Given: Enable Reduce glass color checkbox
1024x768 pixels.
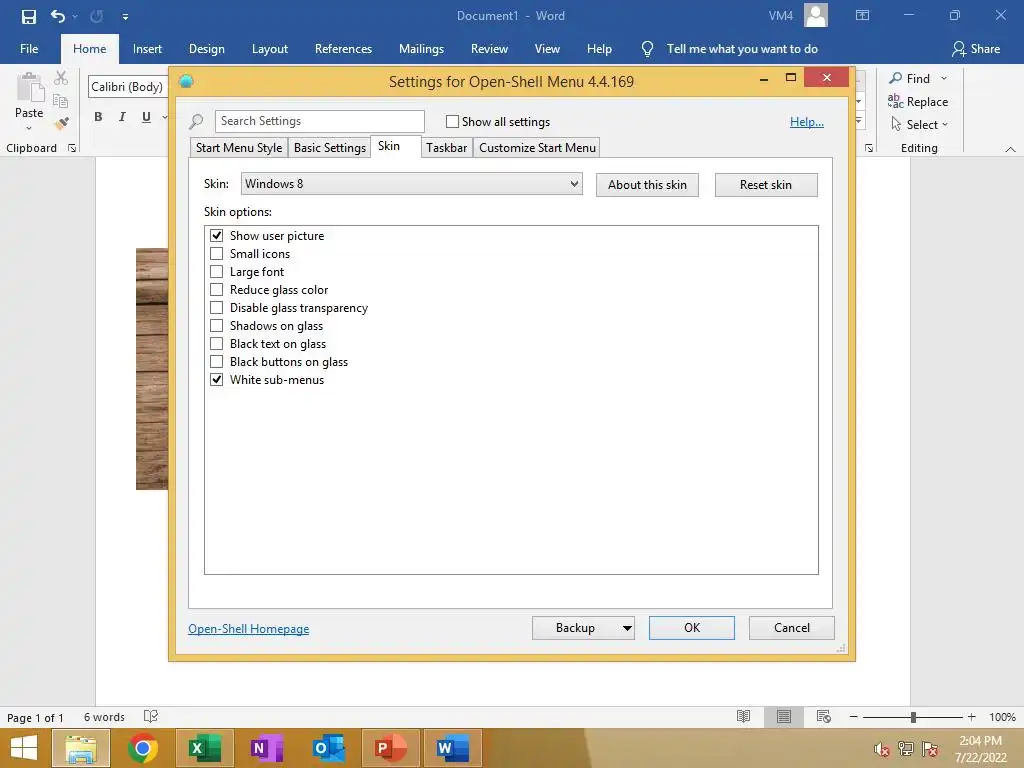Looking at the screenshot, I should (x=216, y=289).
